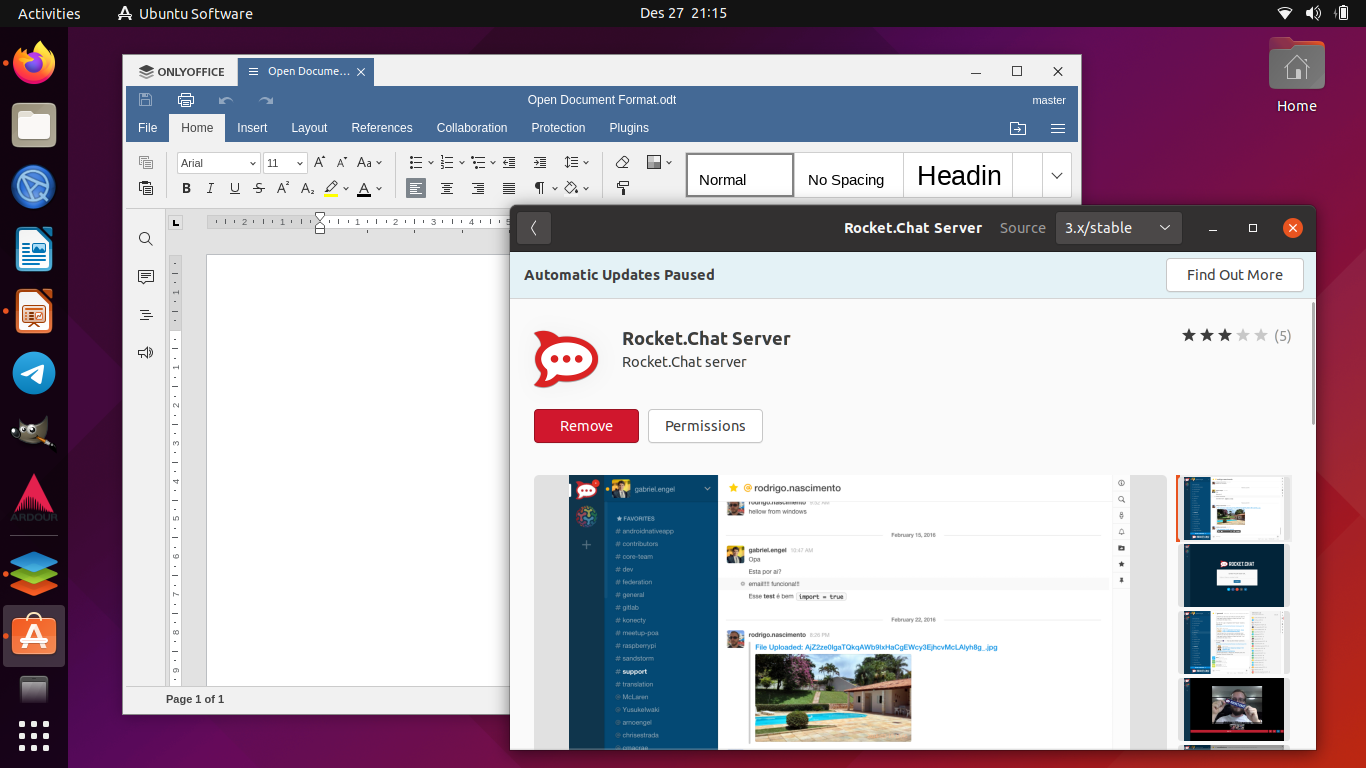Screen dimensions: 1366x768
Task: Click the red Remove button
Action: pyautogui.click(x=586, y=426)
